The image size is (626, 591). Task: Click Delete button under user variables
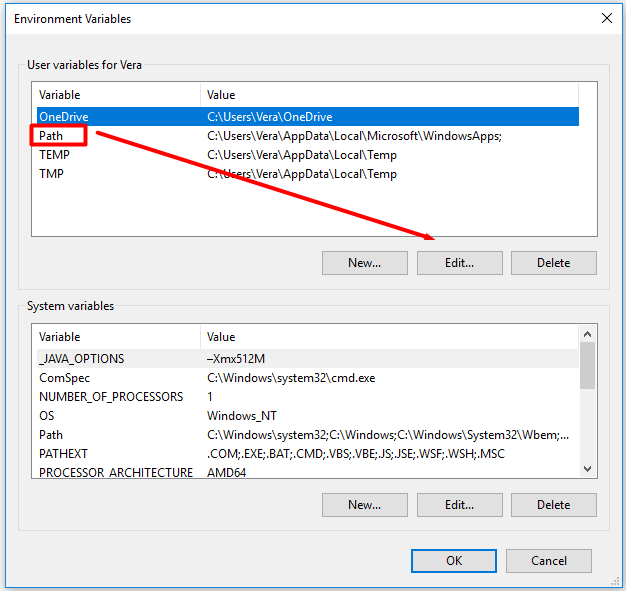[x=553, y=263]
